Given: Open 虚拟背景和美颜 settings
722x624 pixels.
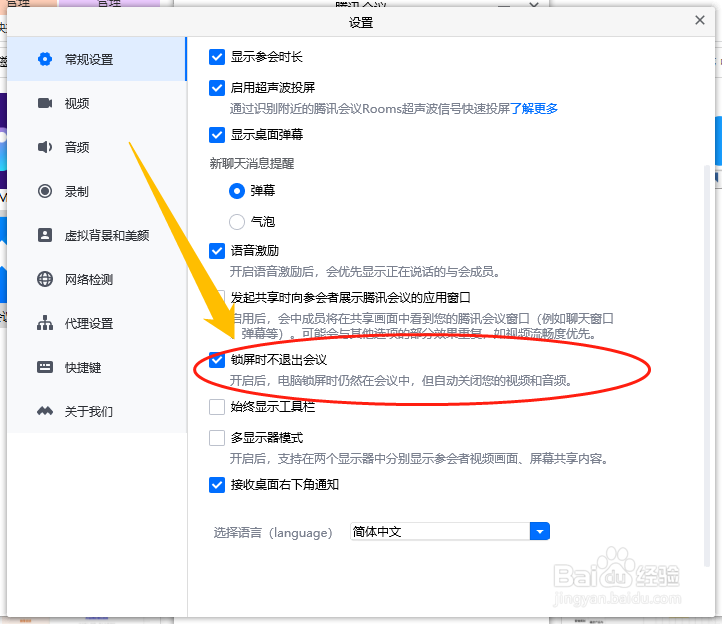Looking at the screenshot, I should [97, 235].
